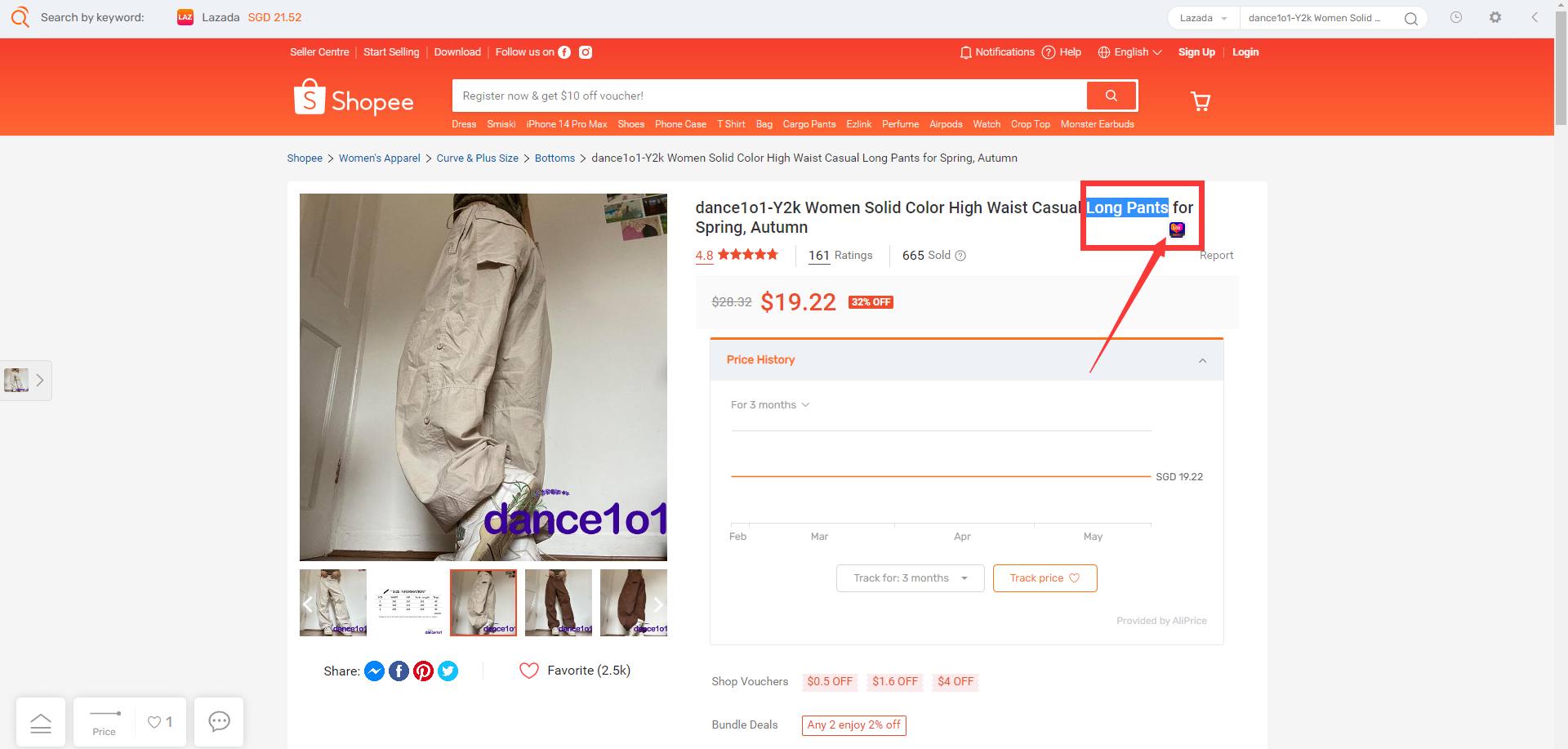
Task: Click the Sign Up link
Action: 1196,52
